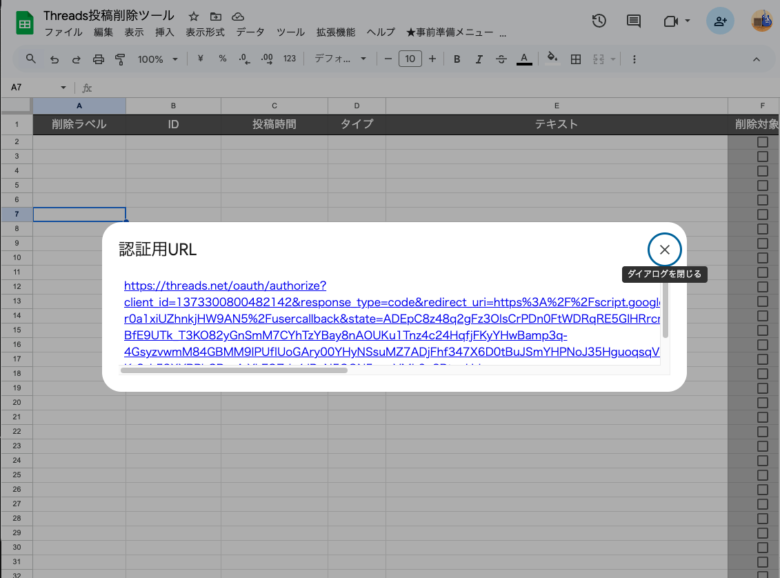Screen dimensions: 780x578
Task: Search the menus magnifier icon
Action: coord(31,59)
